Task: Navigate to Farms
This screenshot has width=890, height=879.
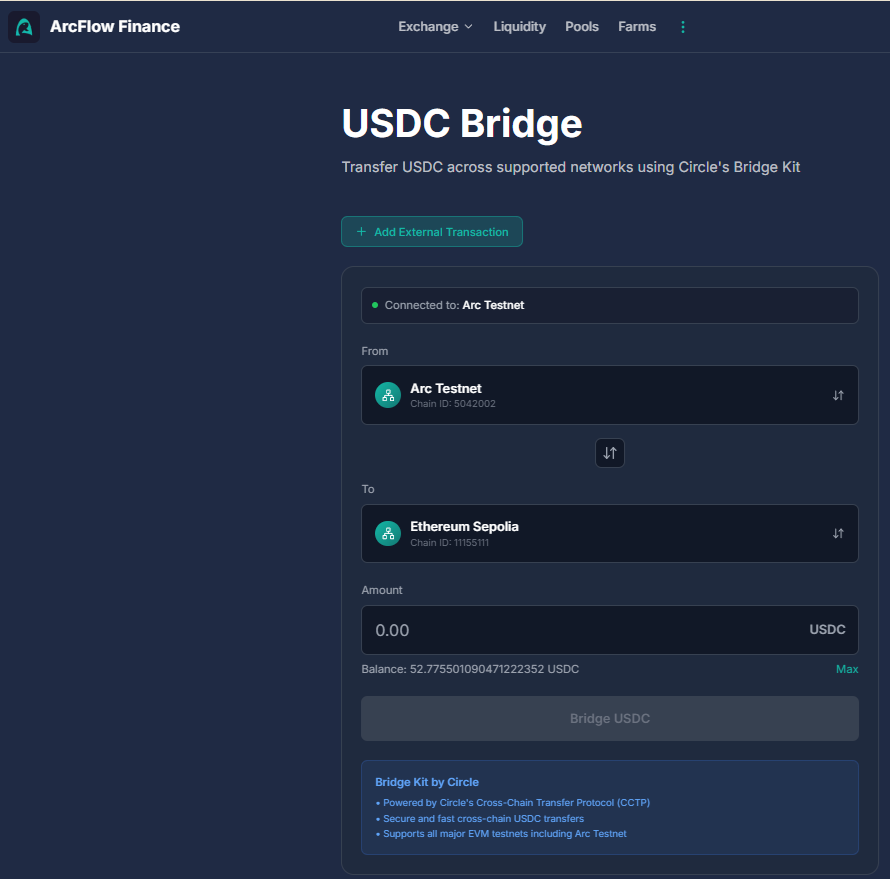Action: [637, 27]
